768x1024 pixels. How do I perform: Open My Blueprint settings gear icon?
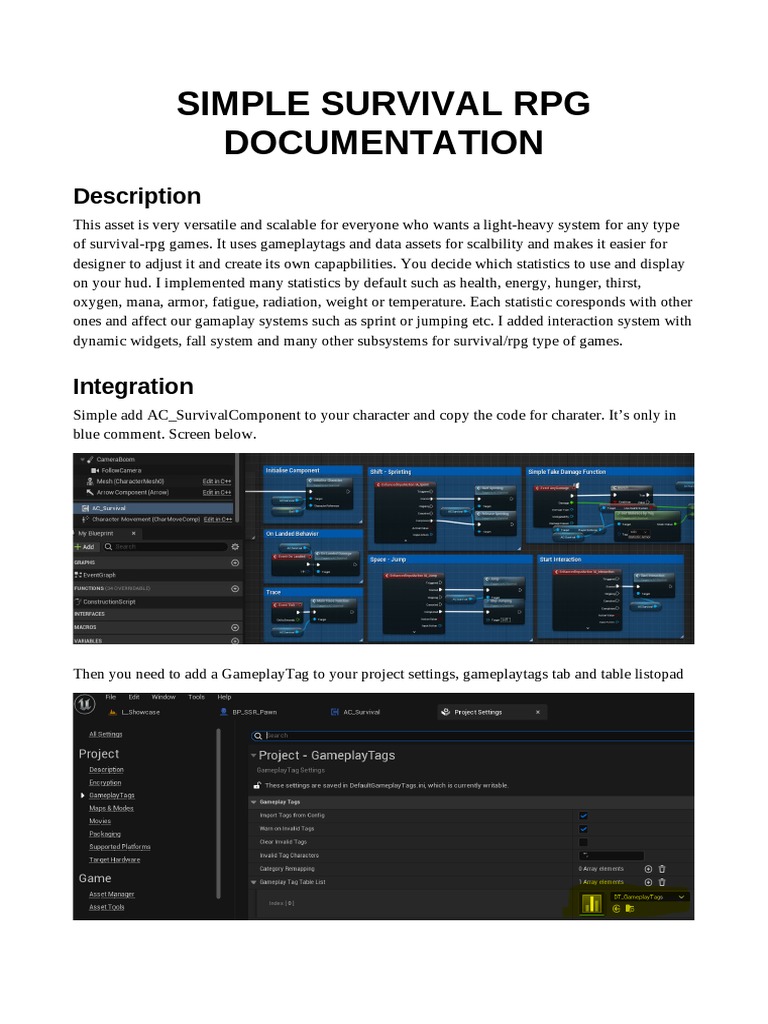[234, 547]
